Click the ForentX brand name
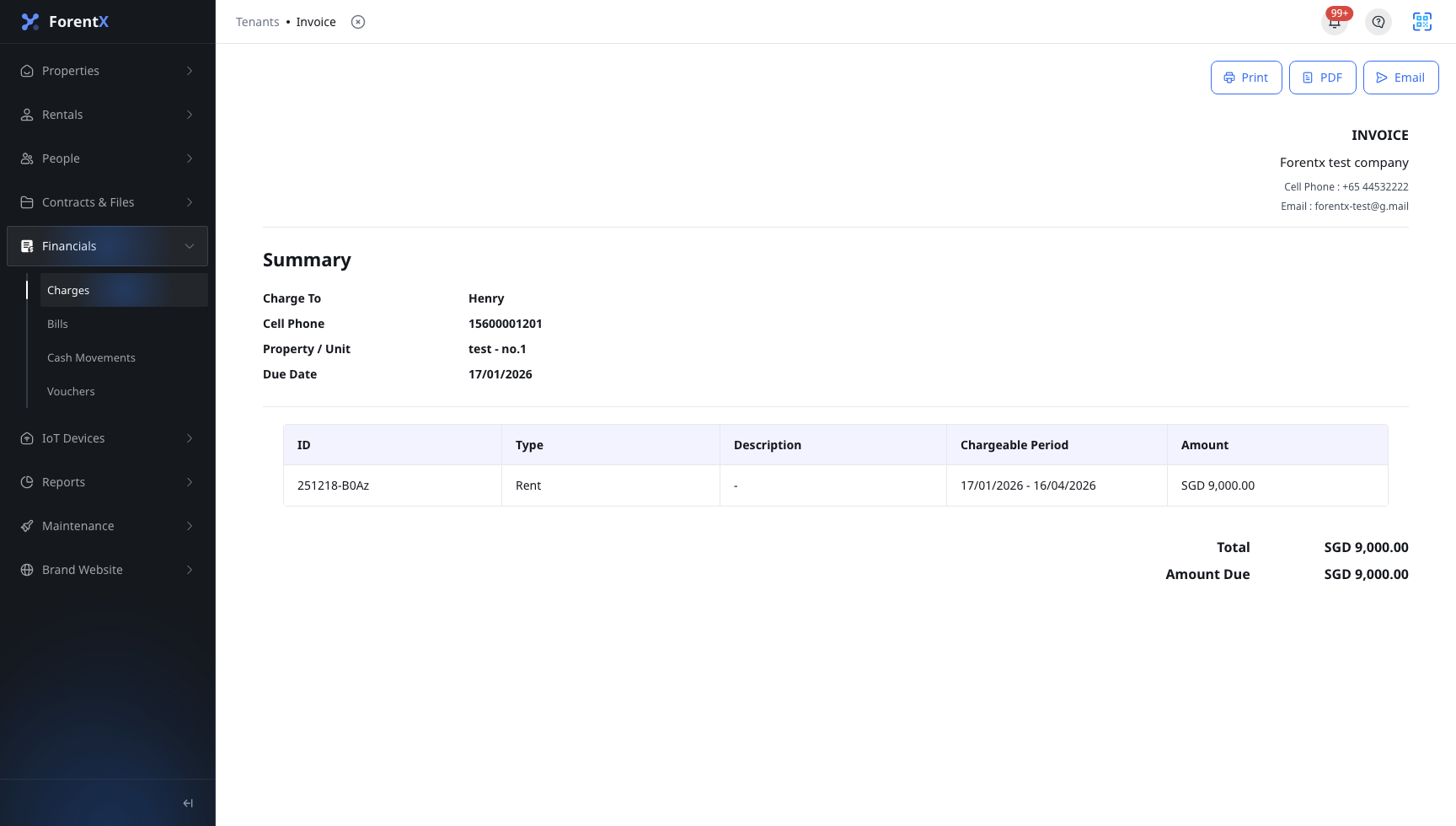The width and height of the screenshot is (1456, 826). (x=78, y=22)
